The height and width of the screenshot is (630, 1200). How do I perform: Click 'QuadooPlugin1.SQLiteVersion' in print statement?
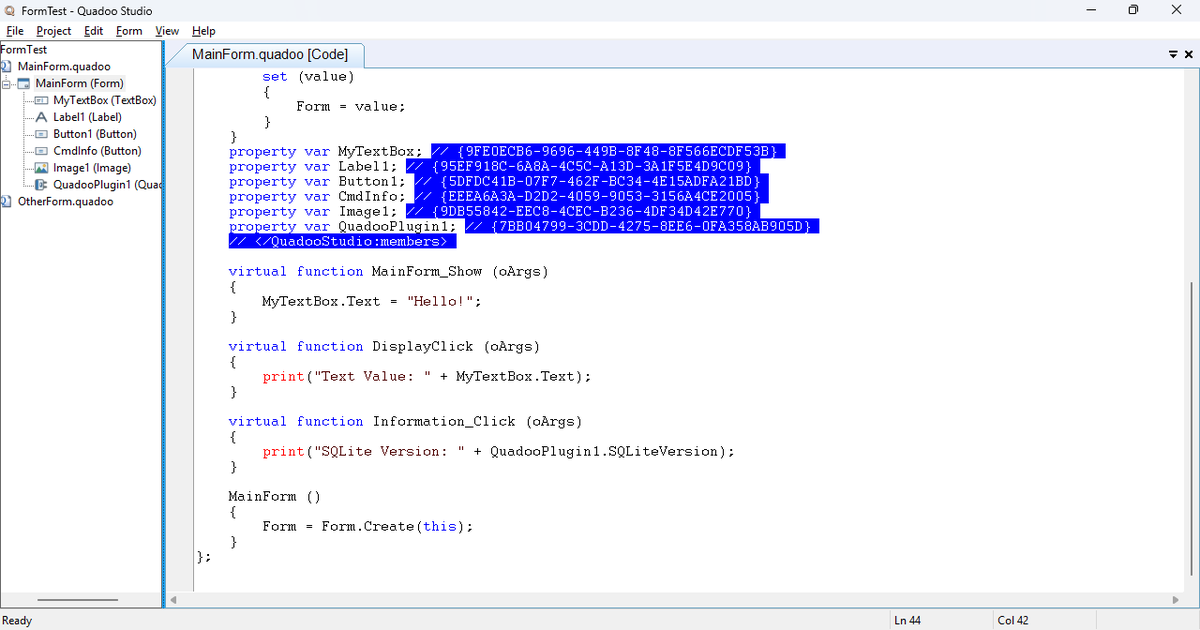point(604,451)
